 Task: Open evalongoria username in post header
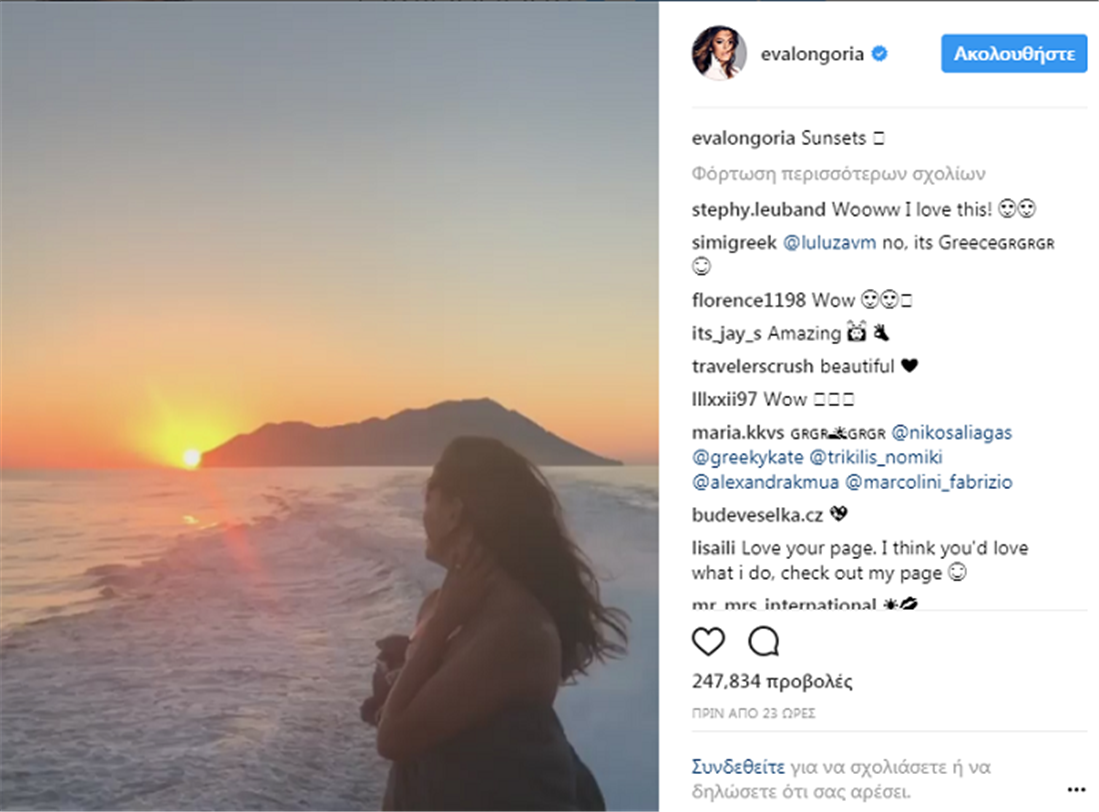point(812,54)
